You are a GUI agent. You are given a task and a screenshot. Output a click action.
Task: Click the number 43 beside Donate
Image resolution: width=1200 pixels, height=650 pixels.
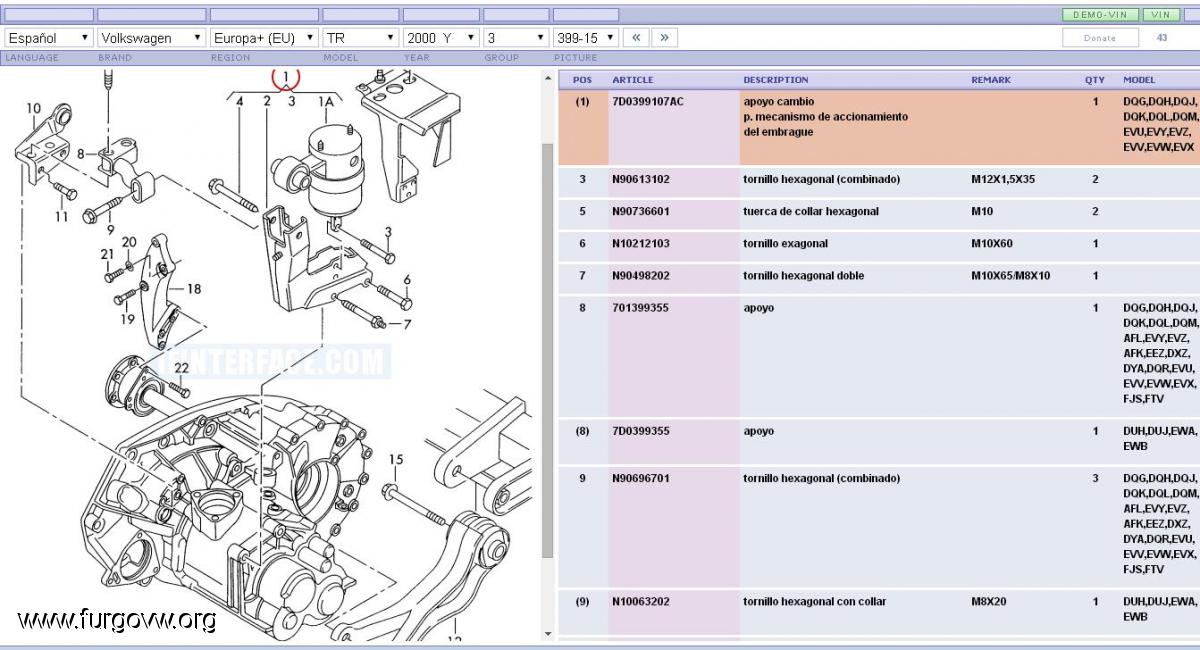click(x=1161, y=37)
